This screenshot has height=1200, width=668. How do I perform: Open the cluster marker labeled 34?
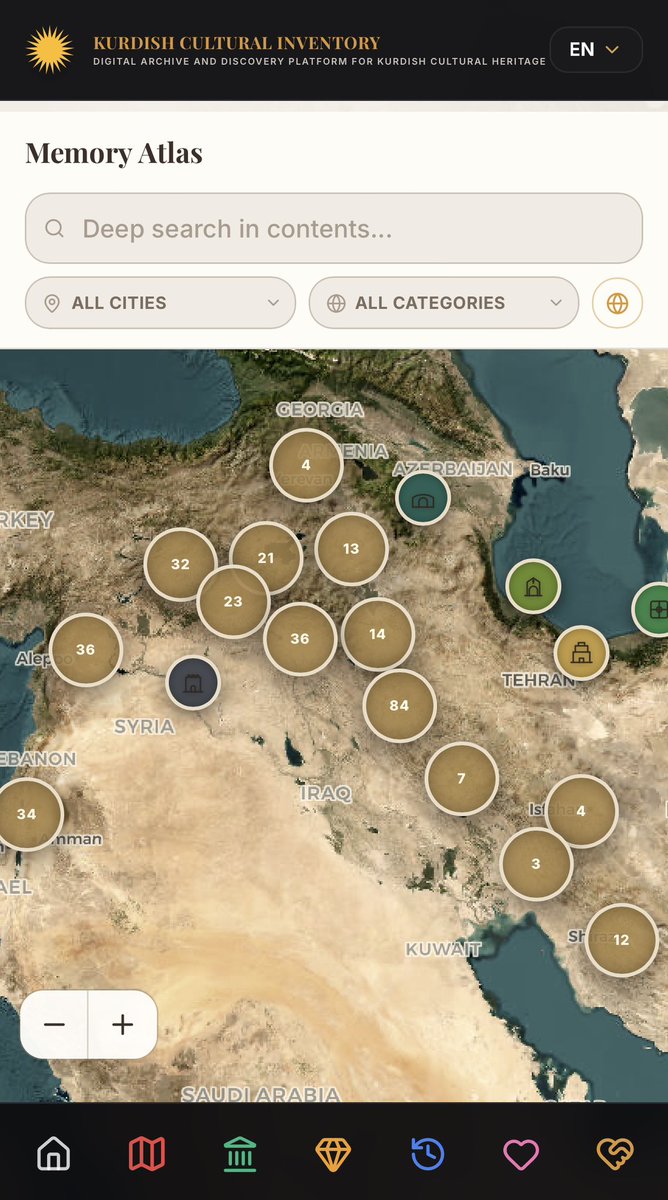click(x=27, y=814)
